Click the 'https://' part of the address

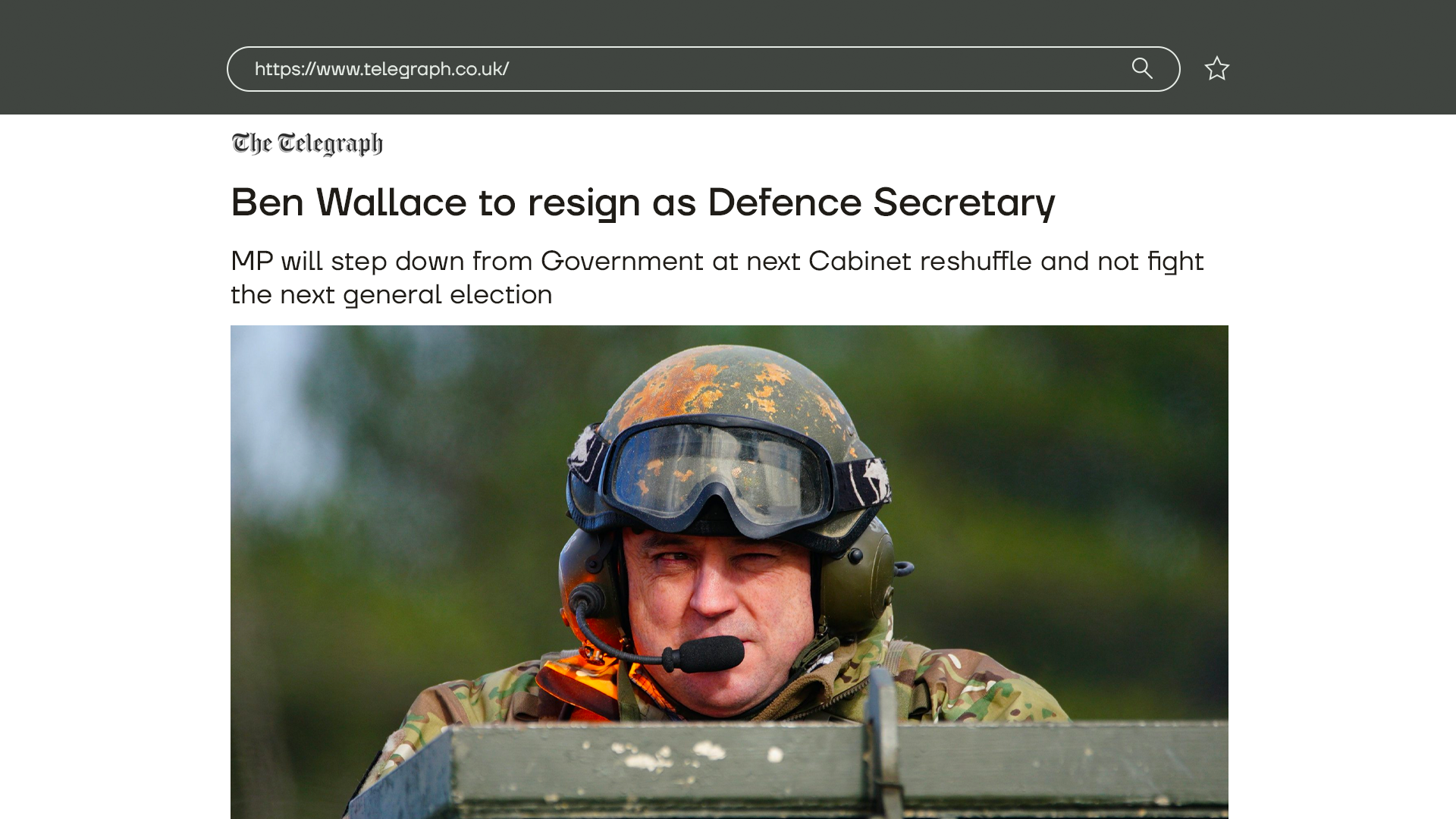(284, 69)
